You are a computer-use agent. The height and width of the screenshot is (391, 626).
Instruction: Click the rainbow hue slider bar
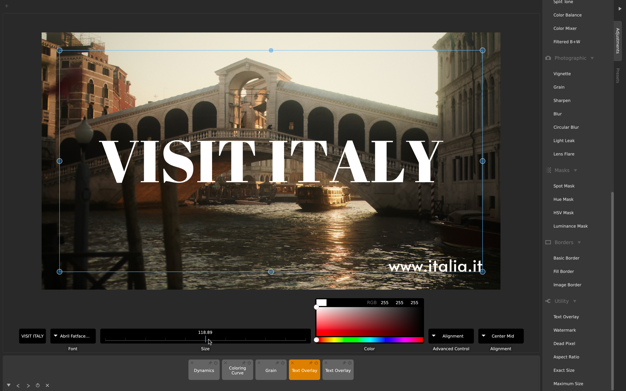(x=369, y=340)
